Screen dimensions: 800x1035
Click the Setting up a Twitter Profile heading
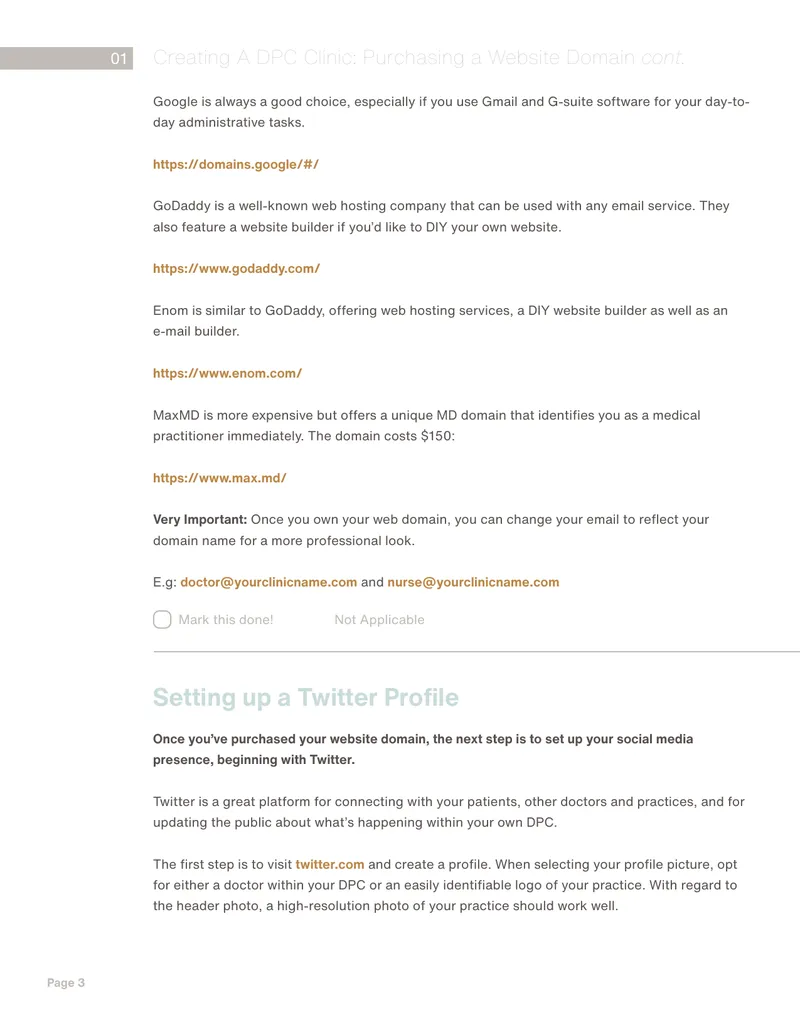(x=306, y=698)
